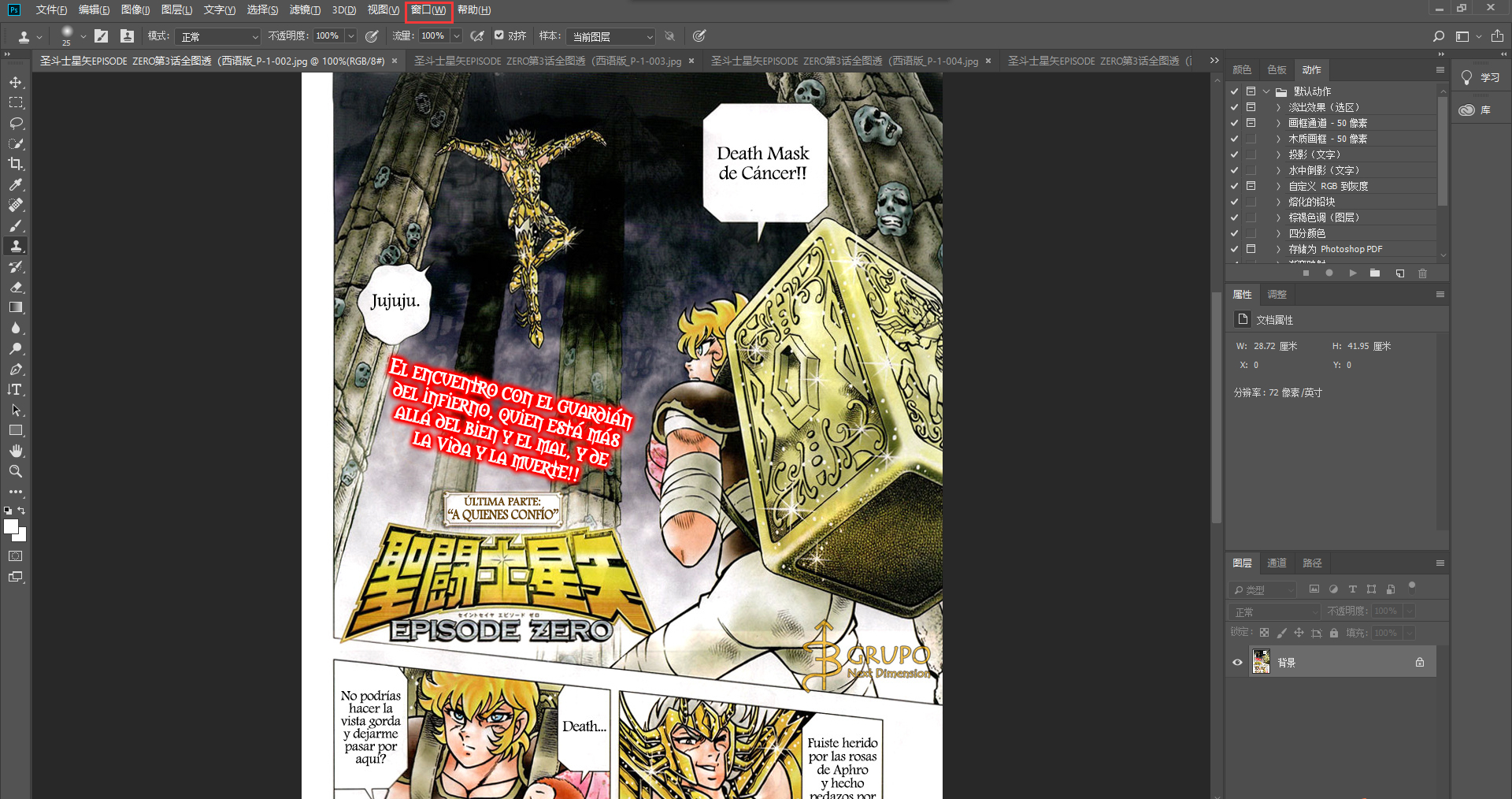The width and height of the screenshot is (1512, 799).
Task: Open the Brush Settings panel icon
Action: click(102, 36)
